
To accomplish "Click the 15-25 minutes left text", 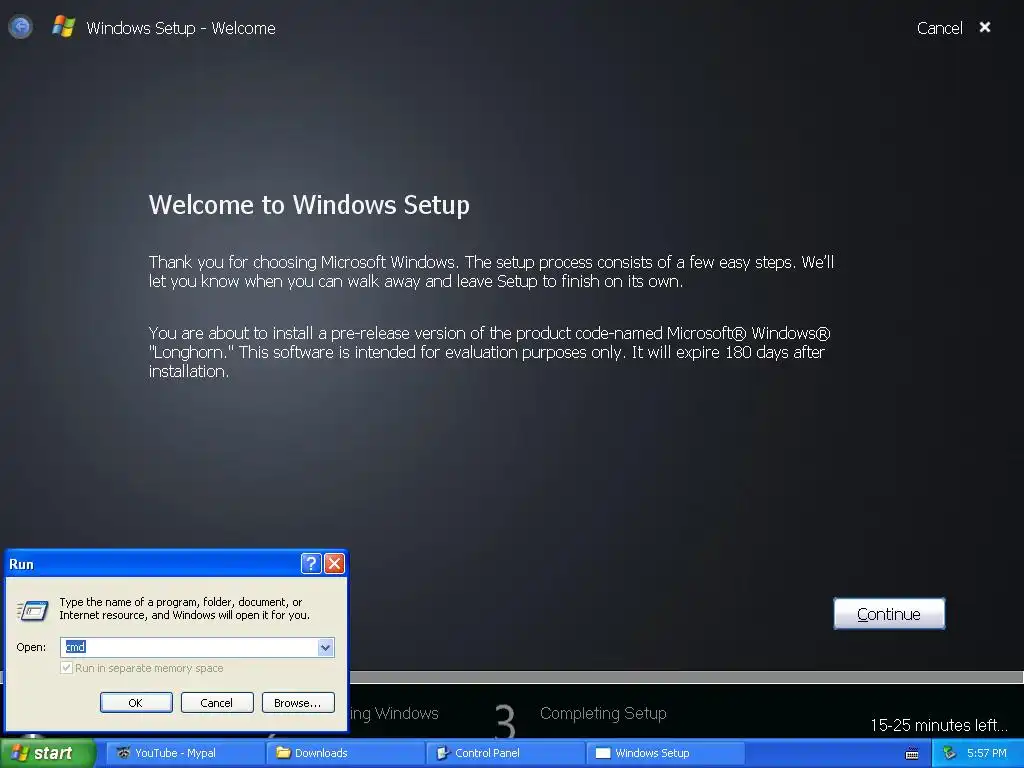I will 938,725.
